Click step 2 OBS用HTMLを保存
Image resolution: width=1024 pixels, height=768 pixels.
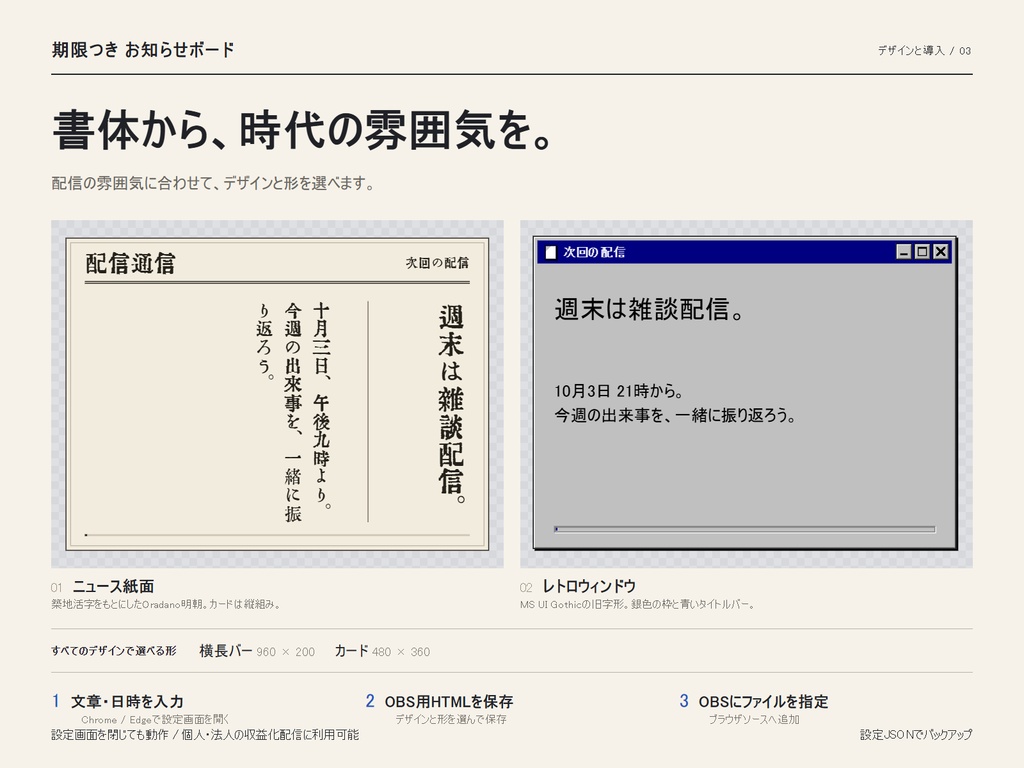440,702
